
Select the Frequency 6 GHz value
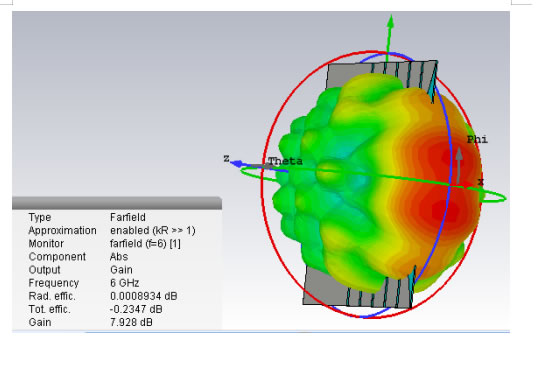point(125,283)
